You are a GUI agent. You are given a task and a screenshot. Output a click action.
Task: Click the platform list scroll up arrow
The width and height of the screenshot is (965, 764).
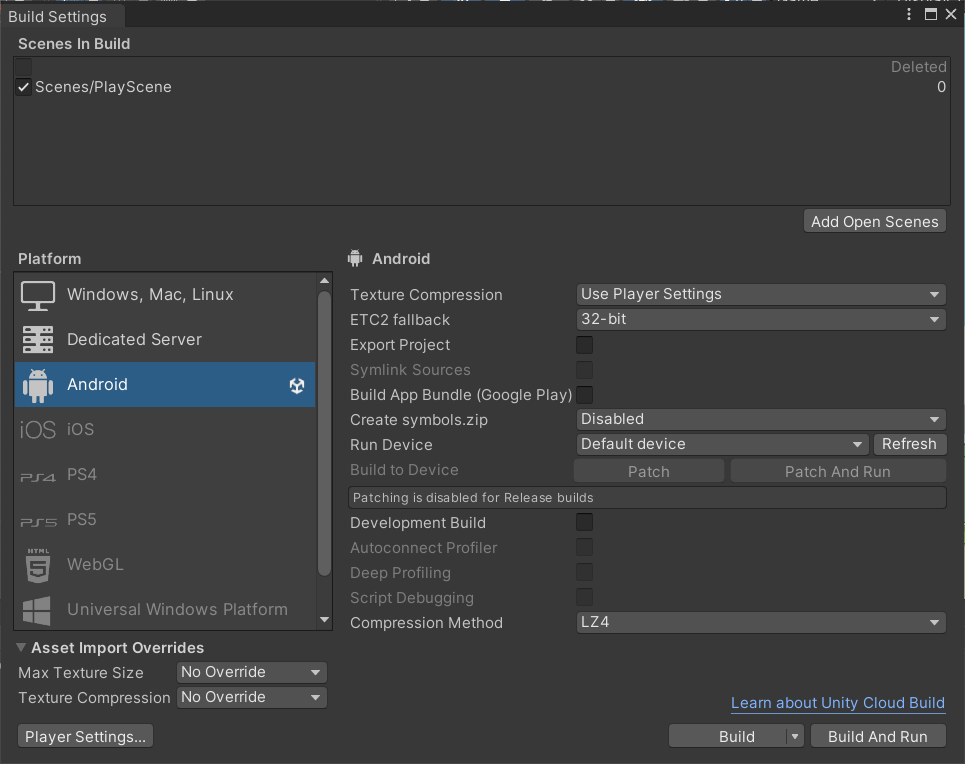pyautogui.click(x=324, y=281)
